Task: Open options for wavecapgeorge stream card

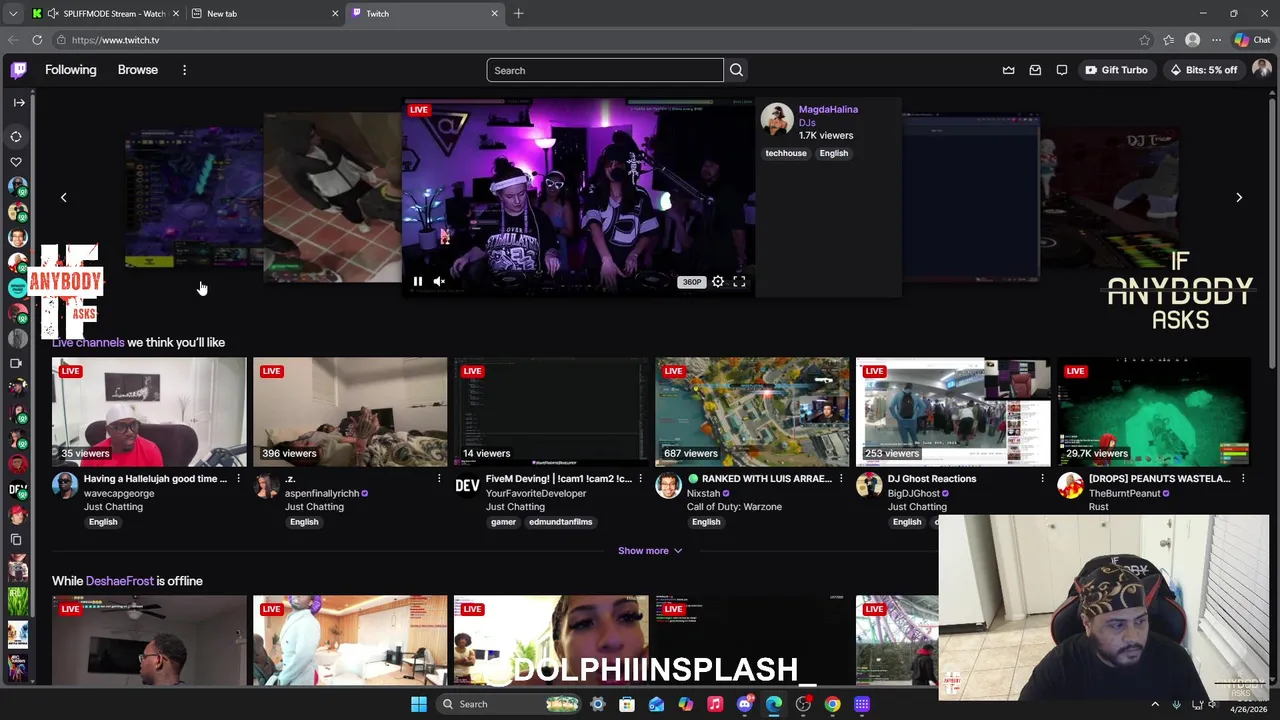Action: point(238,479)
